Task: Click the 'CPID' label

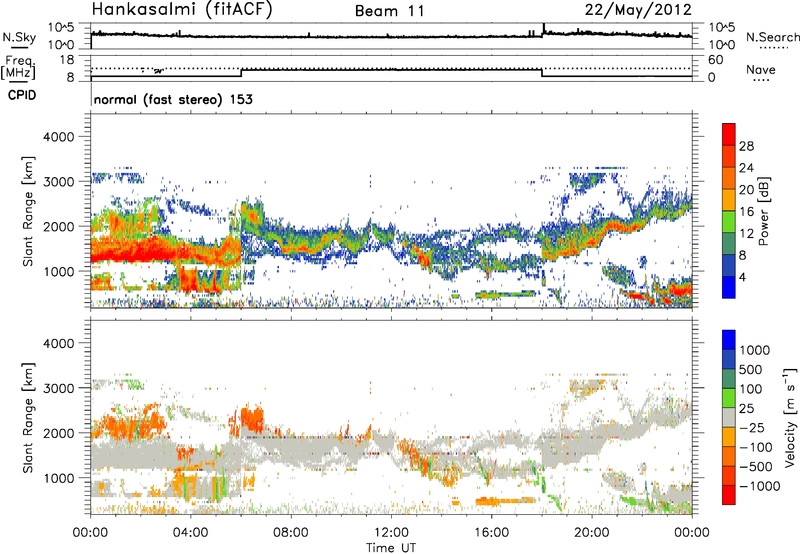Action: (x=22, y=95)
